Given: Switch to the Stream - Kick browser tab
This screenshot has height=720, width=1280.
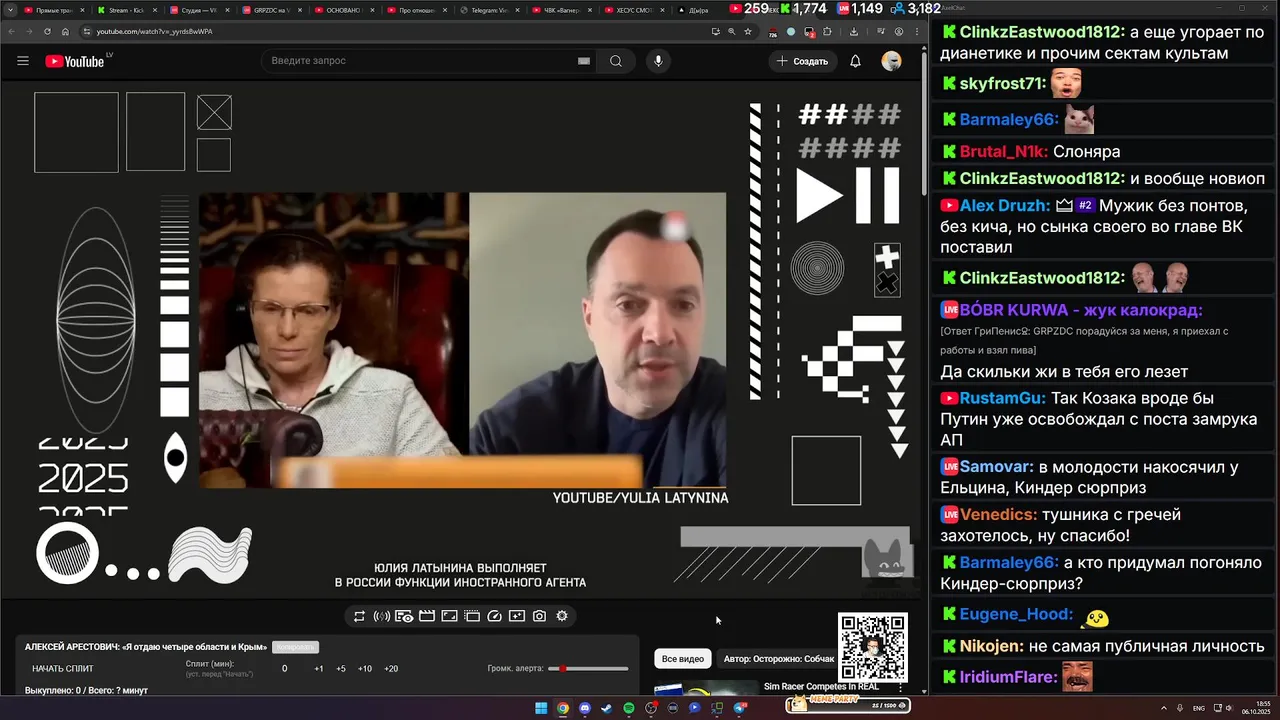Looking at the screenshot, I should (x=127, y=10).
